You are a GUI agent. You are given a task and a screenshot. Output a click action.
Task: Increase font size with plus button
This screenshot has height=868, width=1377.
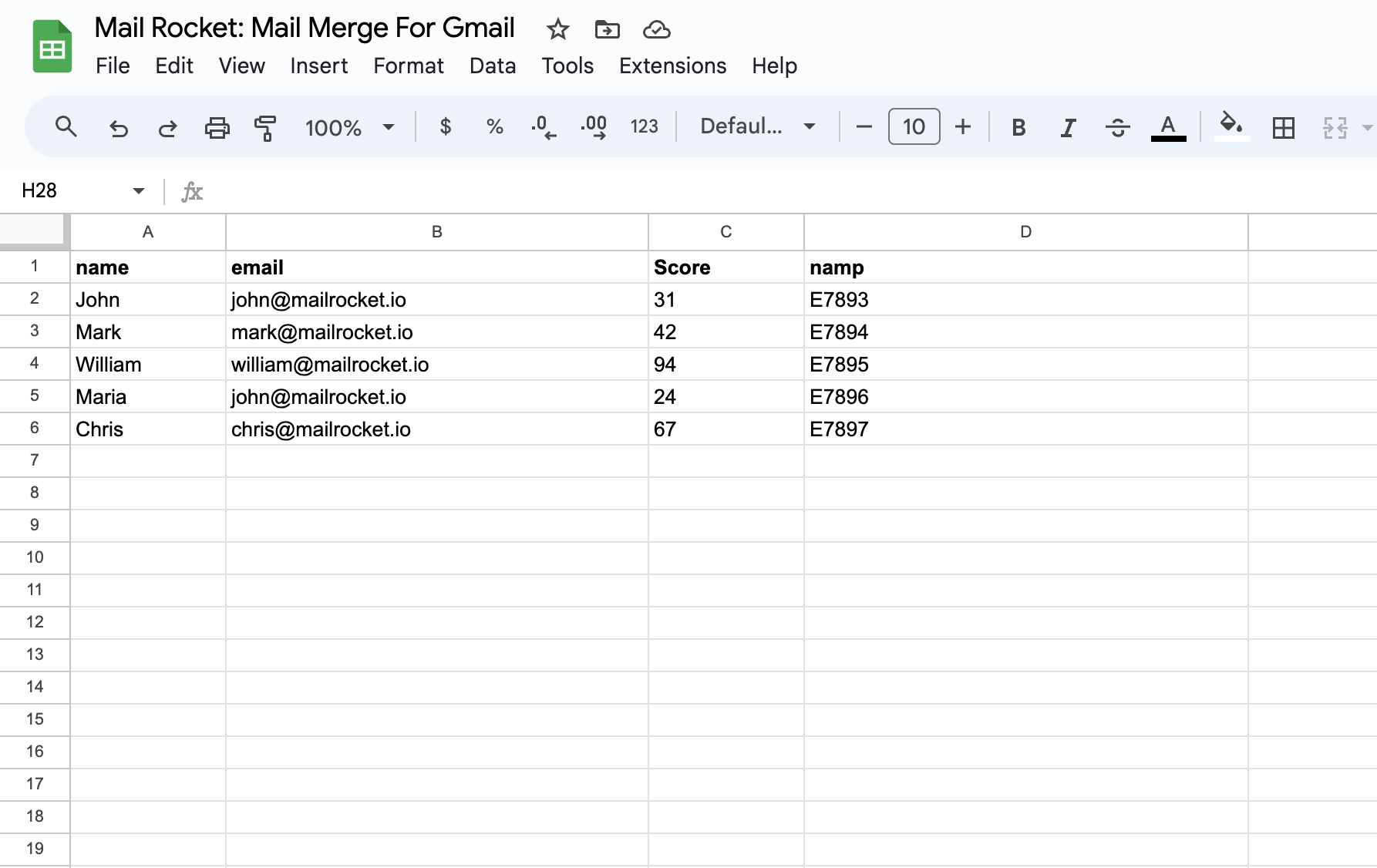962,126
